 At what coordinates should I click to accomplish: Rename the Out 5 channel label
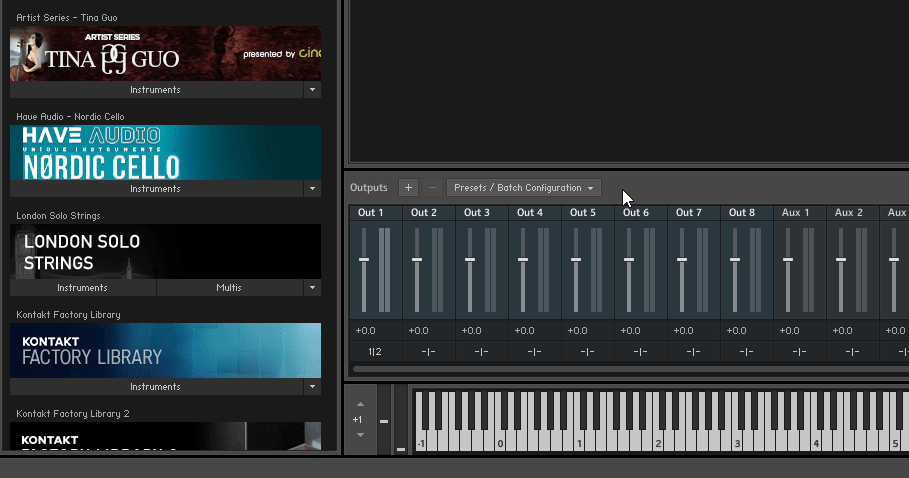[x=583, y=213]
